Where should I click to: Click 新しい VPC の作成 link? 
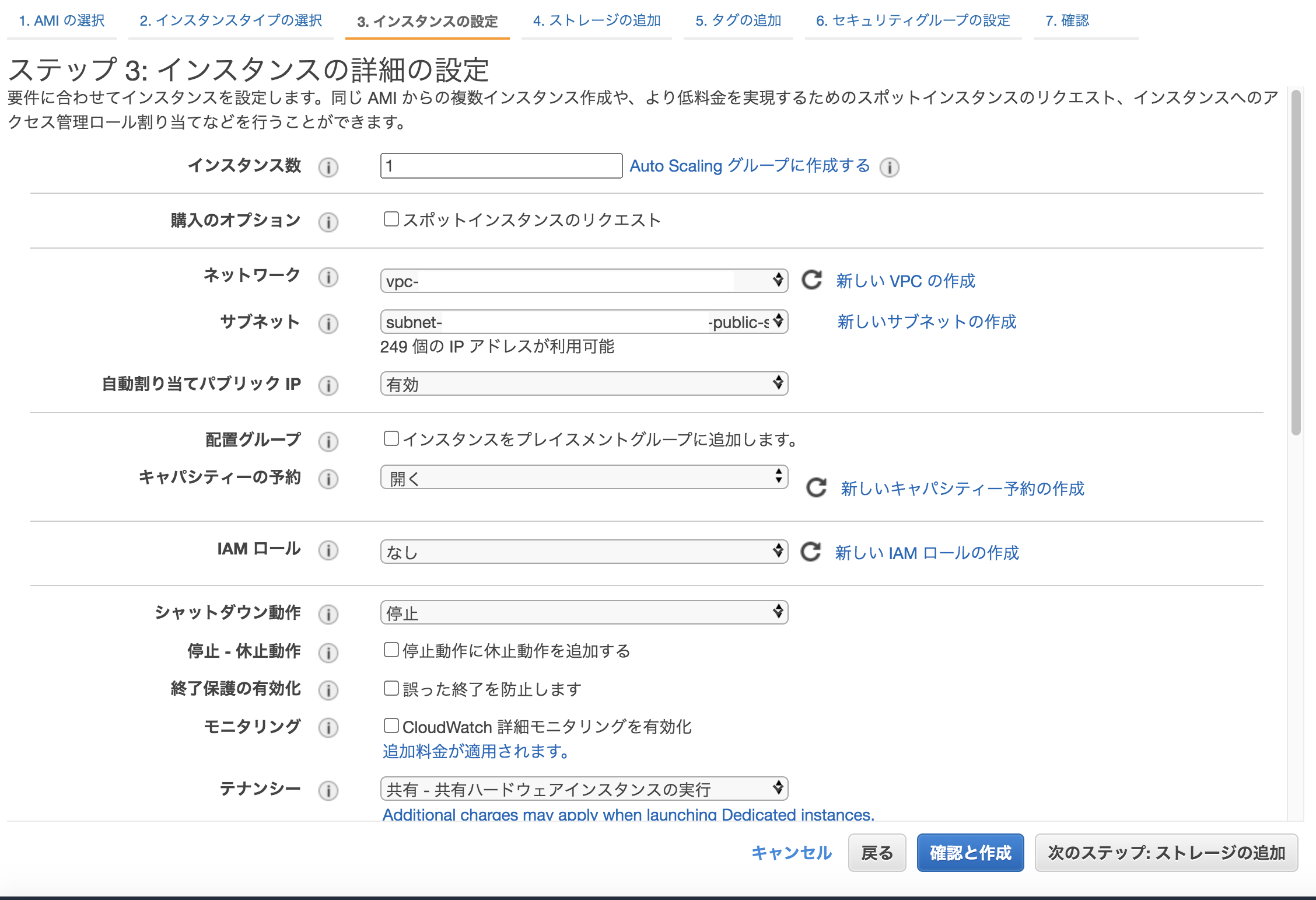pyautogui.click(x=905, y=281)
